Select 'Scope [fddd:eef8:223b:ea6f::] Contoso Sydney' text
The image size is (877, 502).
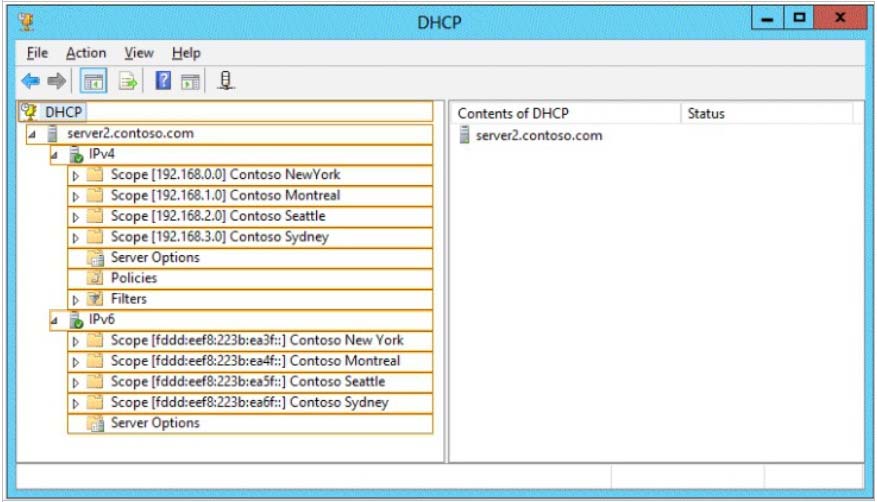point(249,402)
